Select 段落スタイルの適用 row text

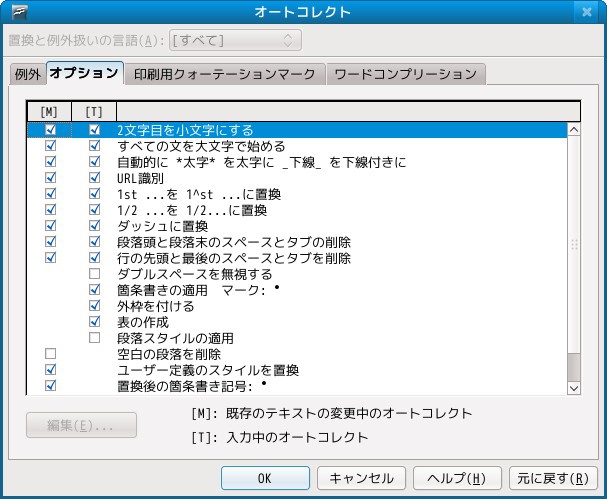tap(175, 338)
